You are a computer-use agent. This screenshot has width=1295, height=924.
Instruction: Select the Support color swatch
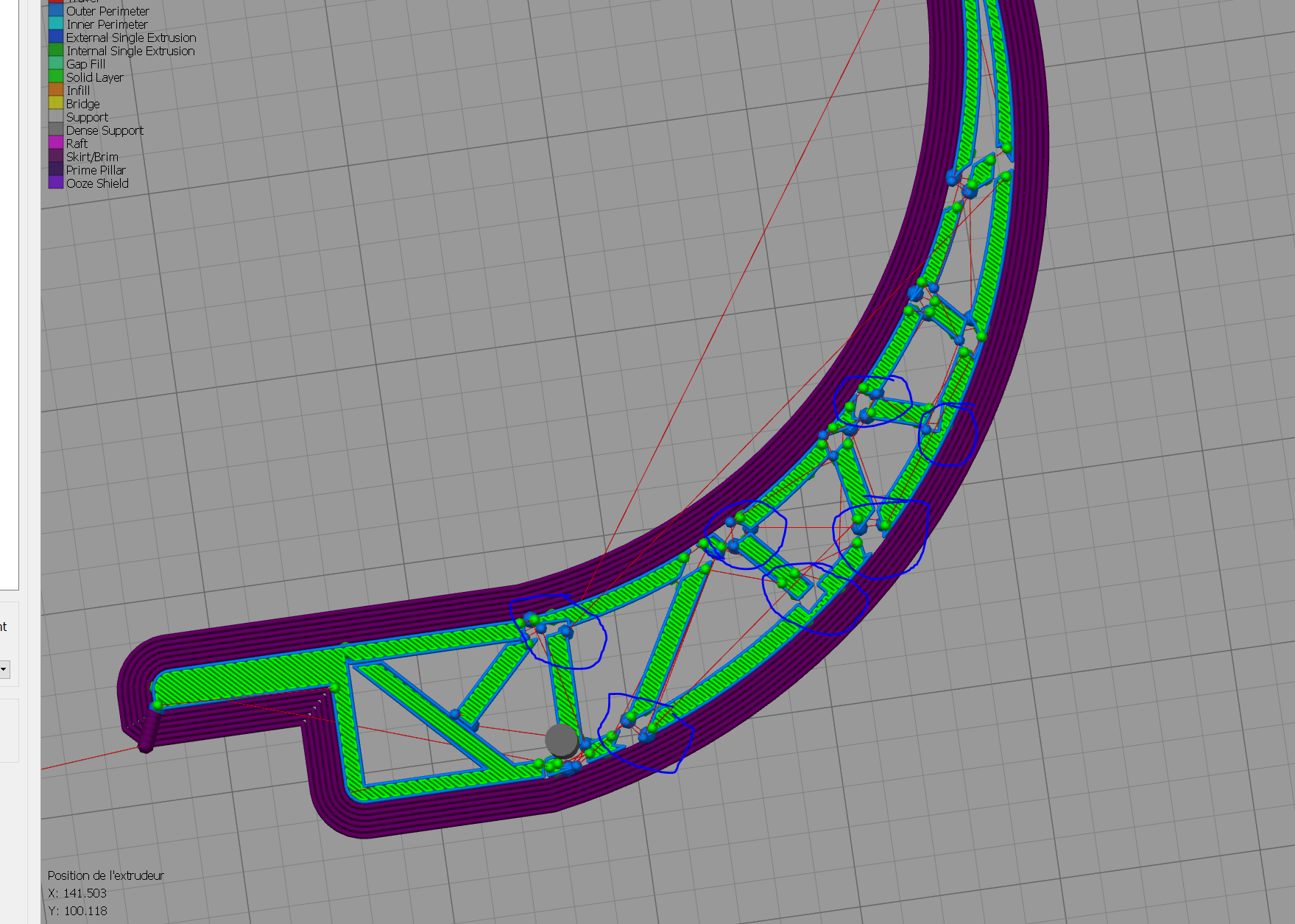56,117
